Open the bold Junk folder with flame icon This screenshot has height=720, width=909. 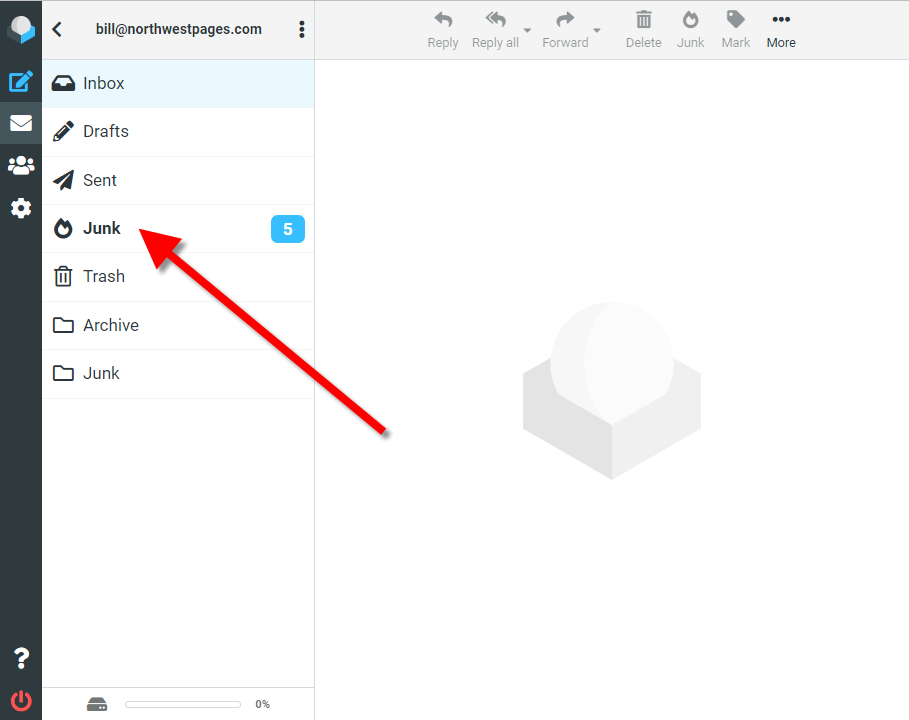[x=178, y=228]
